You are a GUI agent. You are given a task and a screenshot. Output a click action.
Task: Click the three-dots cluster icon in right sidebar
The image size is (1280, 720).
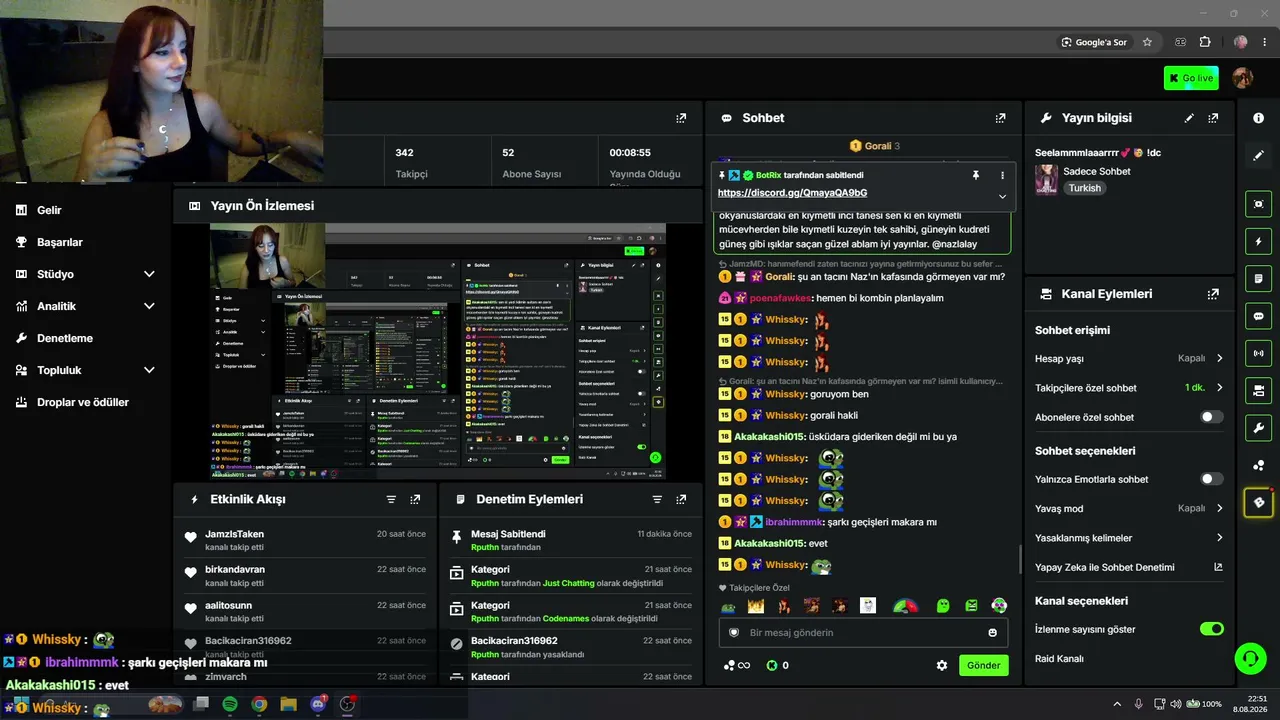1258,465
